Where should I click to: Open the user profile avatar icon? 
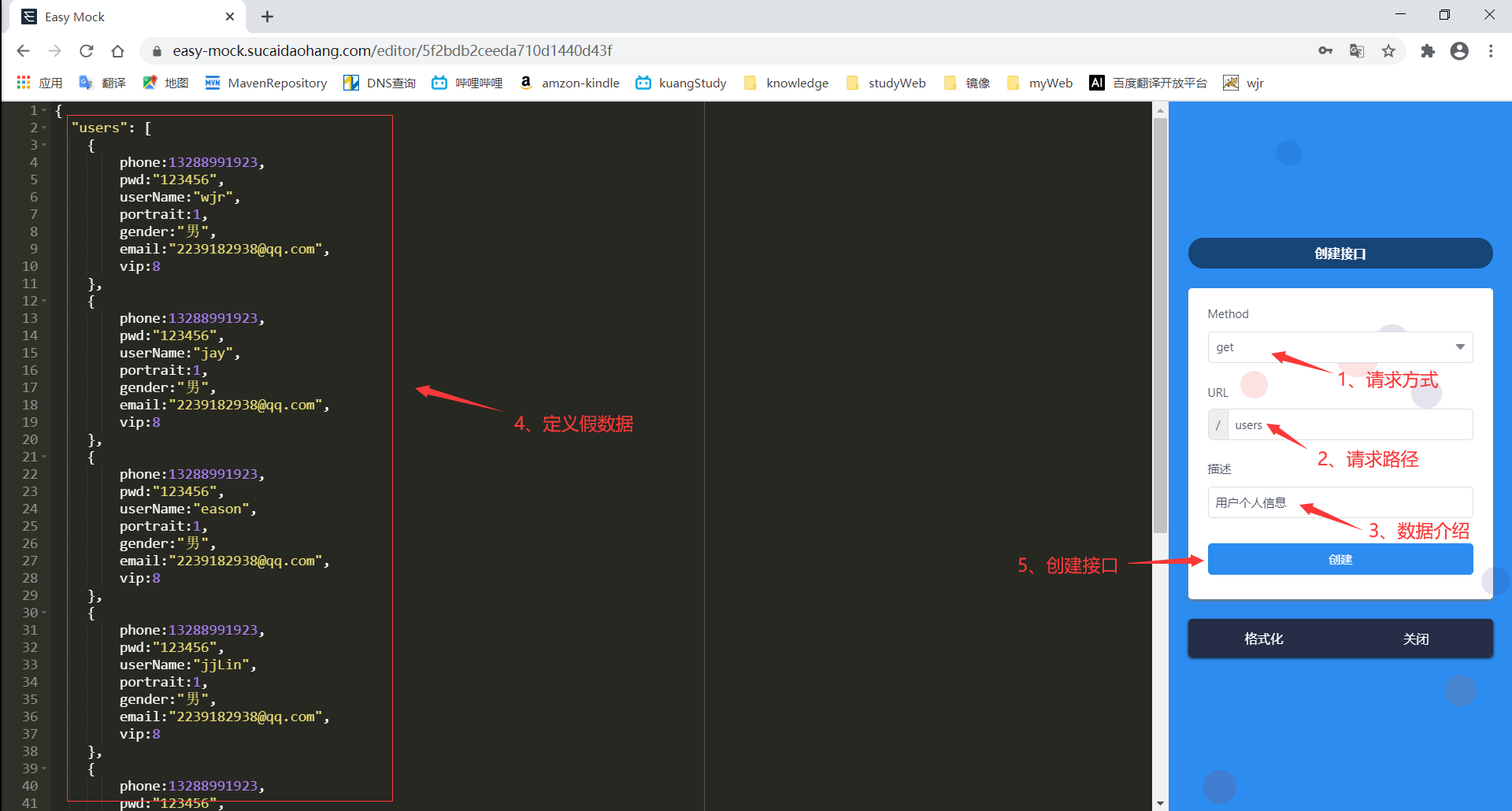pos(1459,51)
